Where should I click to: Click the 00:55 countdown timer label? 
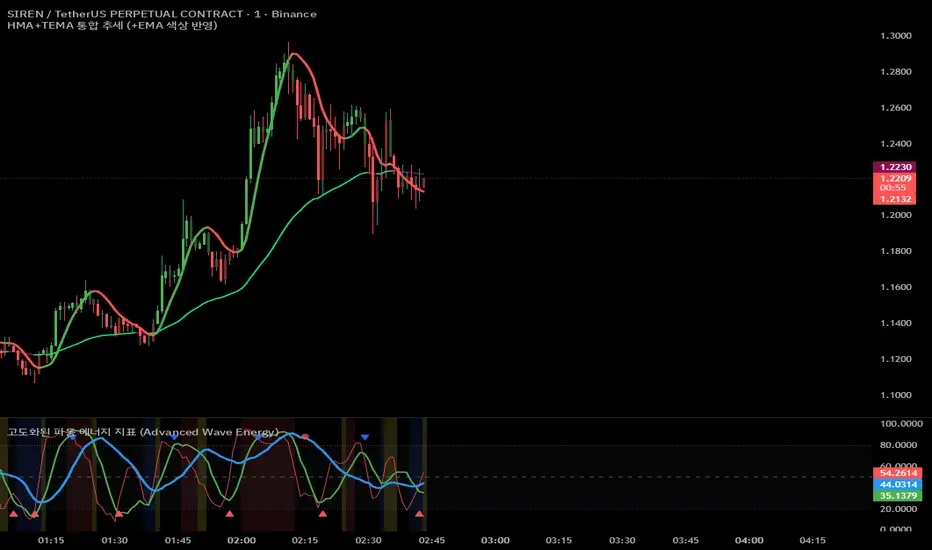pos(893,188)
